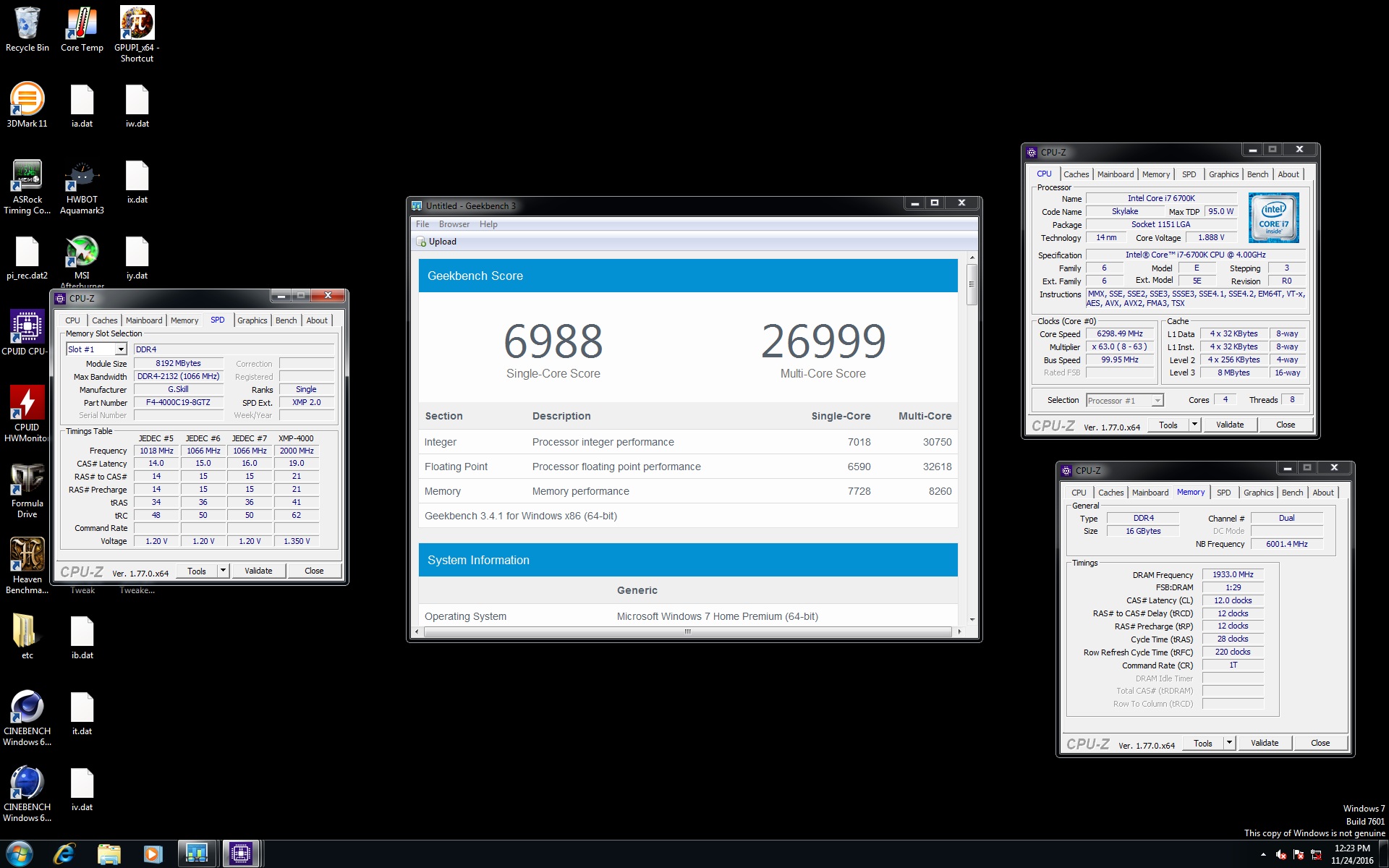Click Part Number field F4-4000C19-8GTZ
Image resolution: width=1389 pixels, height=868 pixels.
[178, 403]
